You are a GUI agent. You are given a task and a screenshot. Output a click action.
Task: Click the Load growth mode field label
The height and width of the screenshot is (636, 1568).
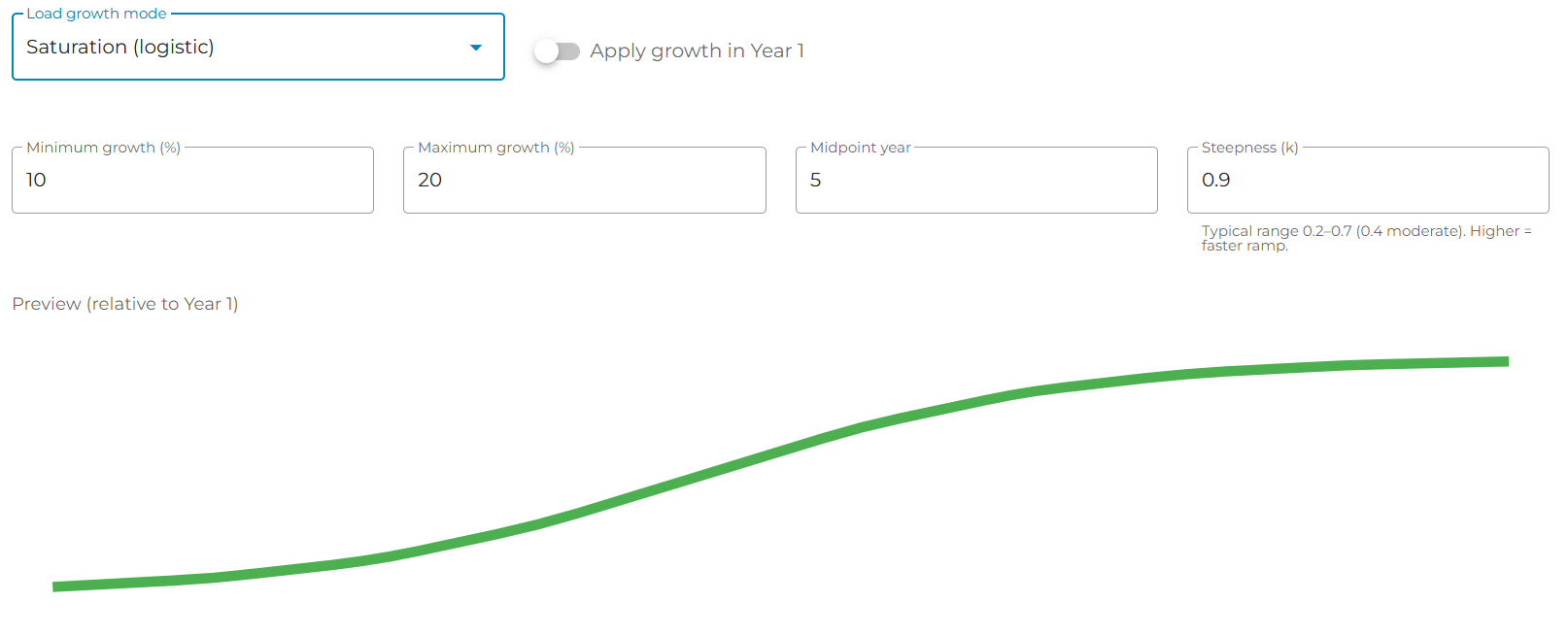96,14
